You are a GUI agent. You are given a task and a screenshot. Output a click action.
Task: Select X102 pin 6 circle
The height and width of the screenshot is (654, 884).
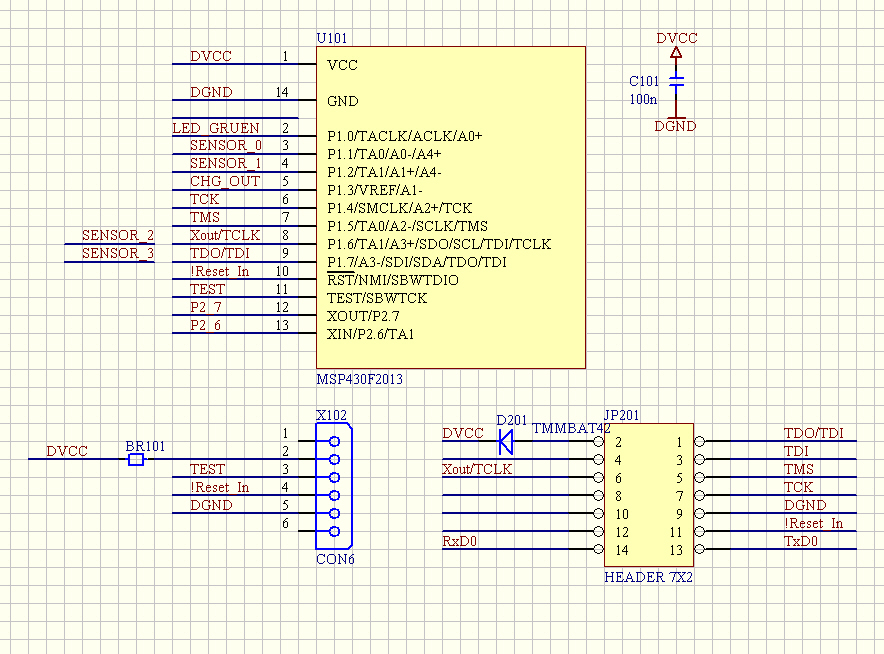pos(334,531)
